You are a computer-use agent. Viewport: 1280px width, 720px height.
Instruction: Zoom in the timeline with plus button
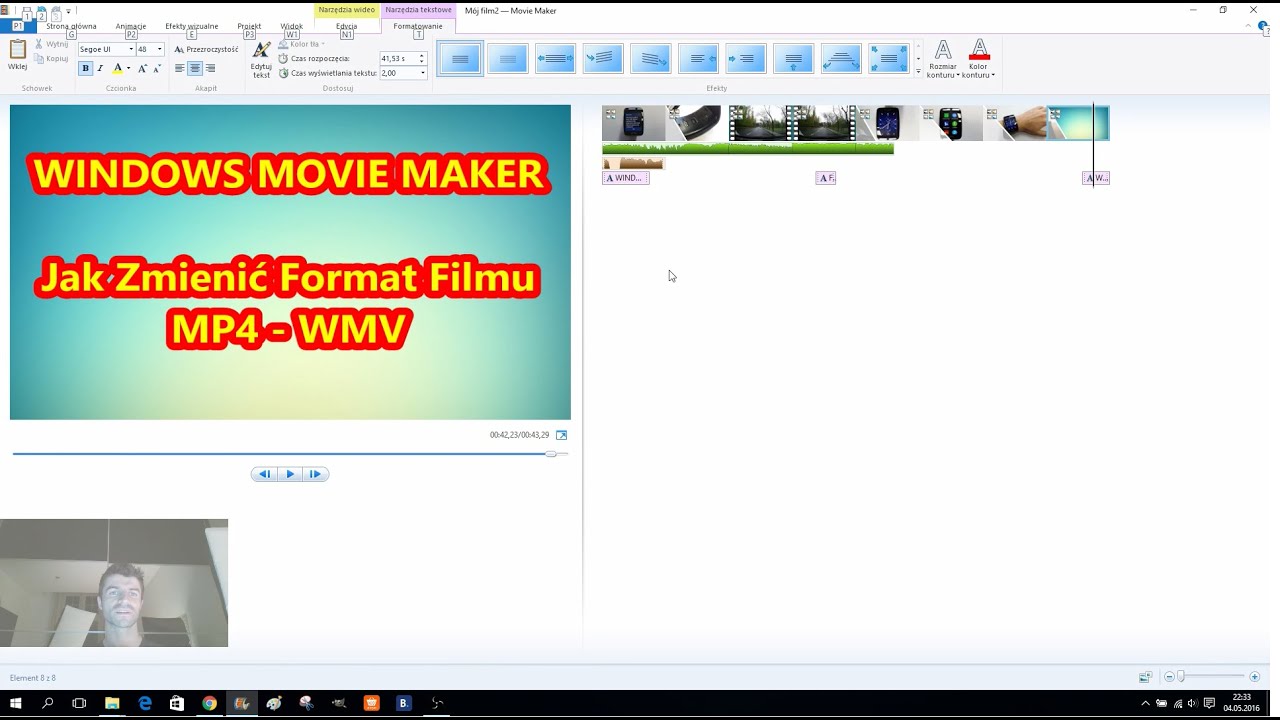pos(1254,677)
